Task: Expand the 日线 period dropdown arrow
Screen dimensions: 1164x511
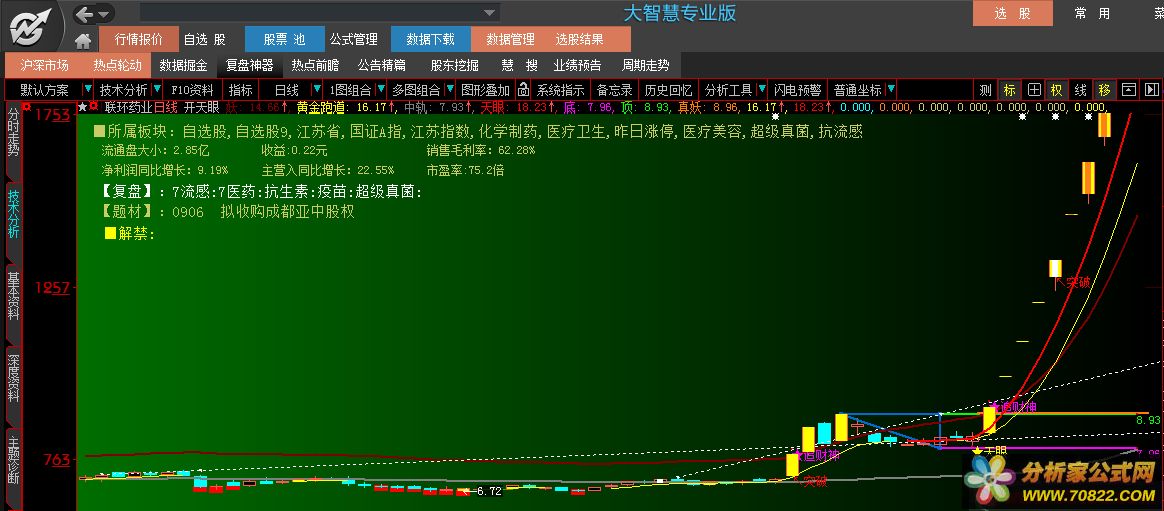Action: point(318,90)
